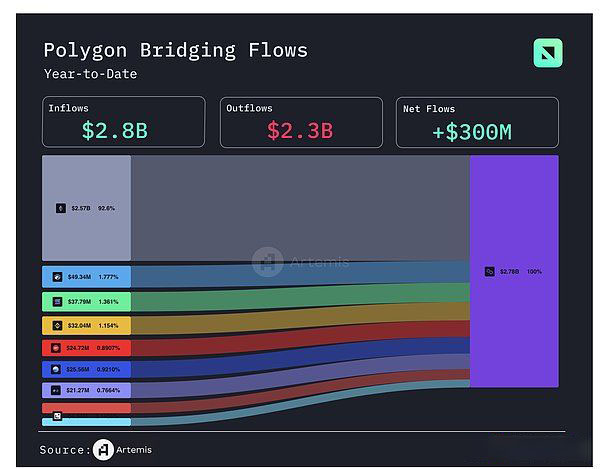This screenshot has height=469, width=600.
Task: Click the chain icon beside $25.56M
Action: [x=58, y=370]
